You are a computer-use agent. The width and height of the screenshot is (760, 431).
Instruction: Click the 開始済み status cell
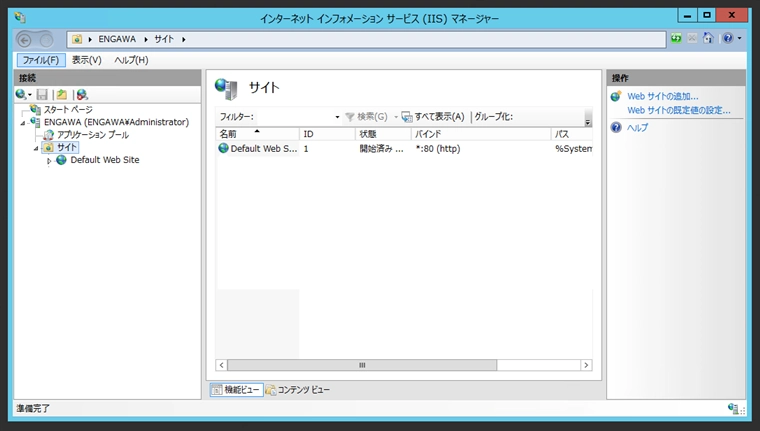(x=381, y=149)
